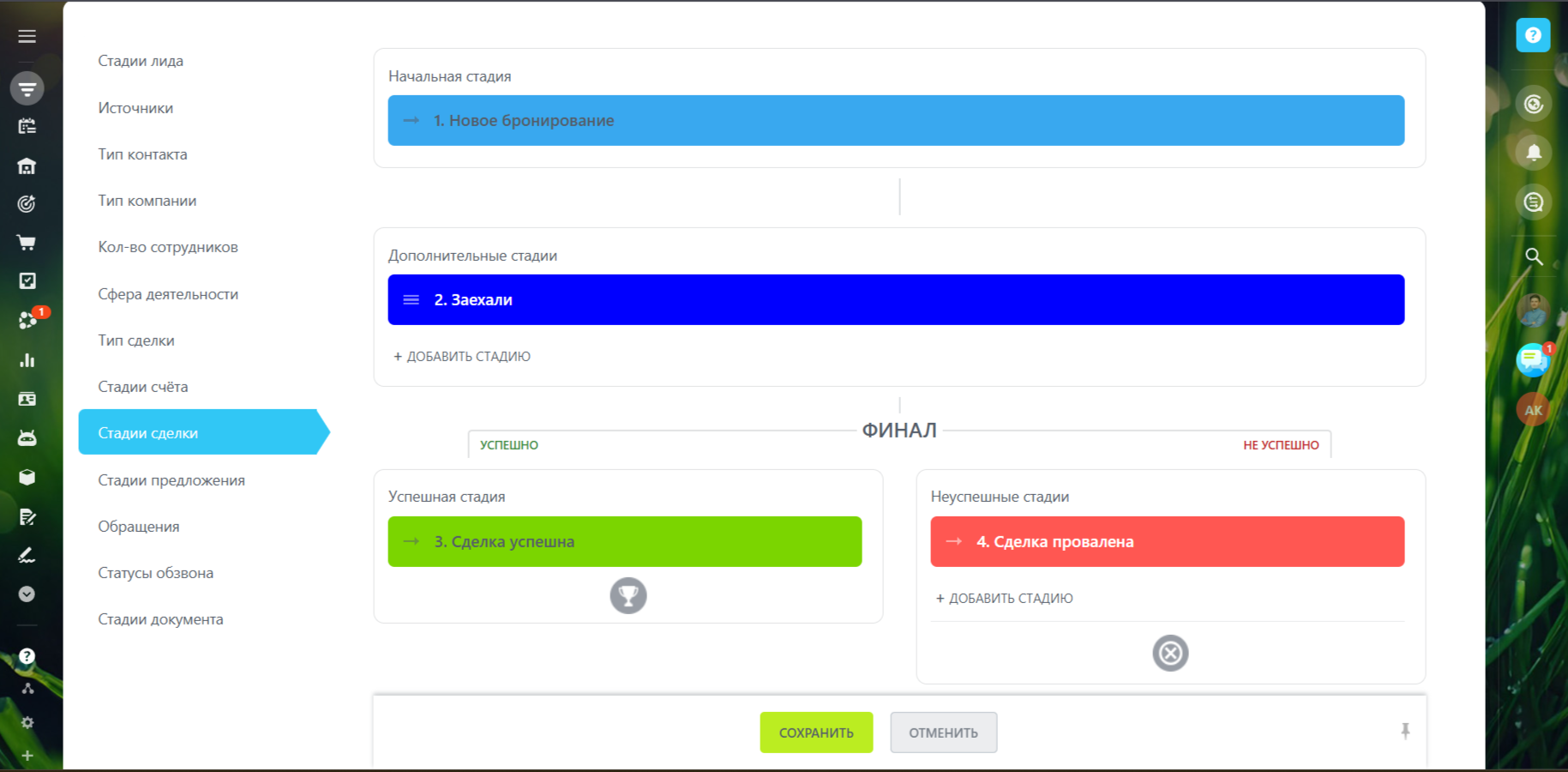Click the Успешная стадия heading

pyautogui.click(x=447, y=497)
